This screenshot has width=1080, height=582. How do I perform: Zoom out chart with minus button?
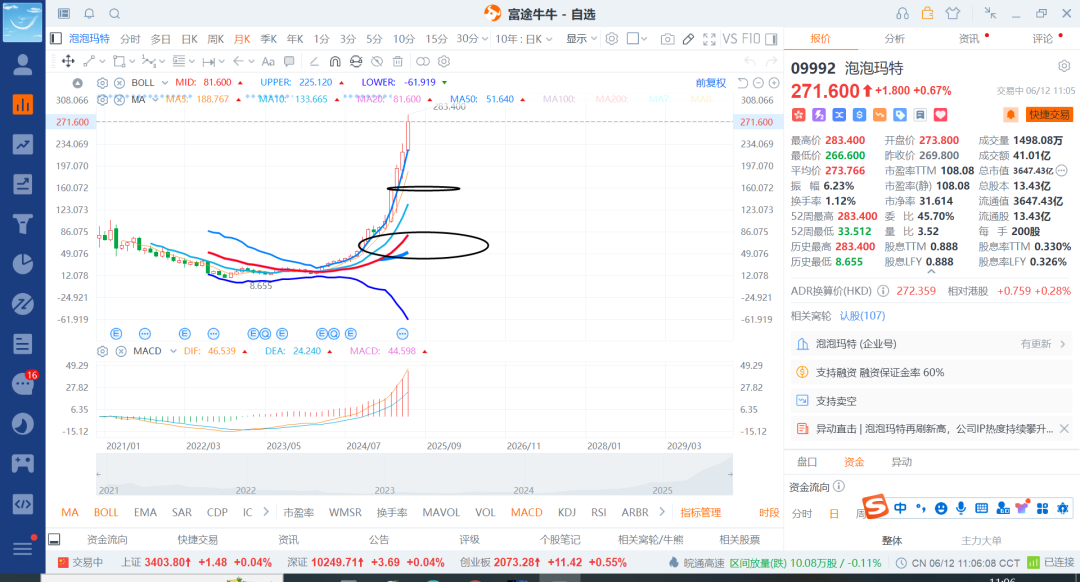point(758,83)
